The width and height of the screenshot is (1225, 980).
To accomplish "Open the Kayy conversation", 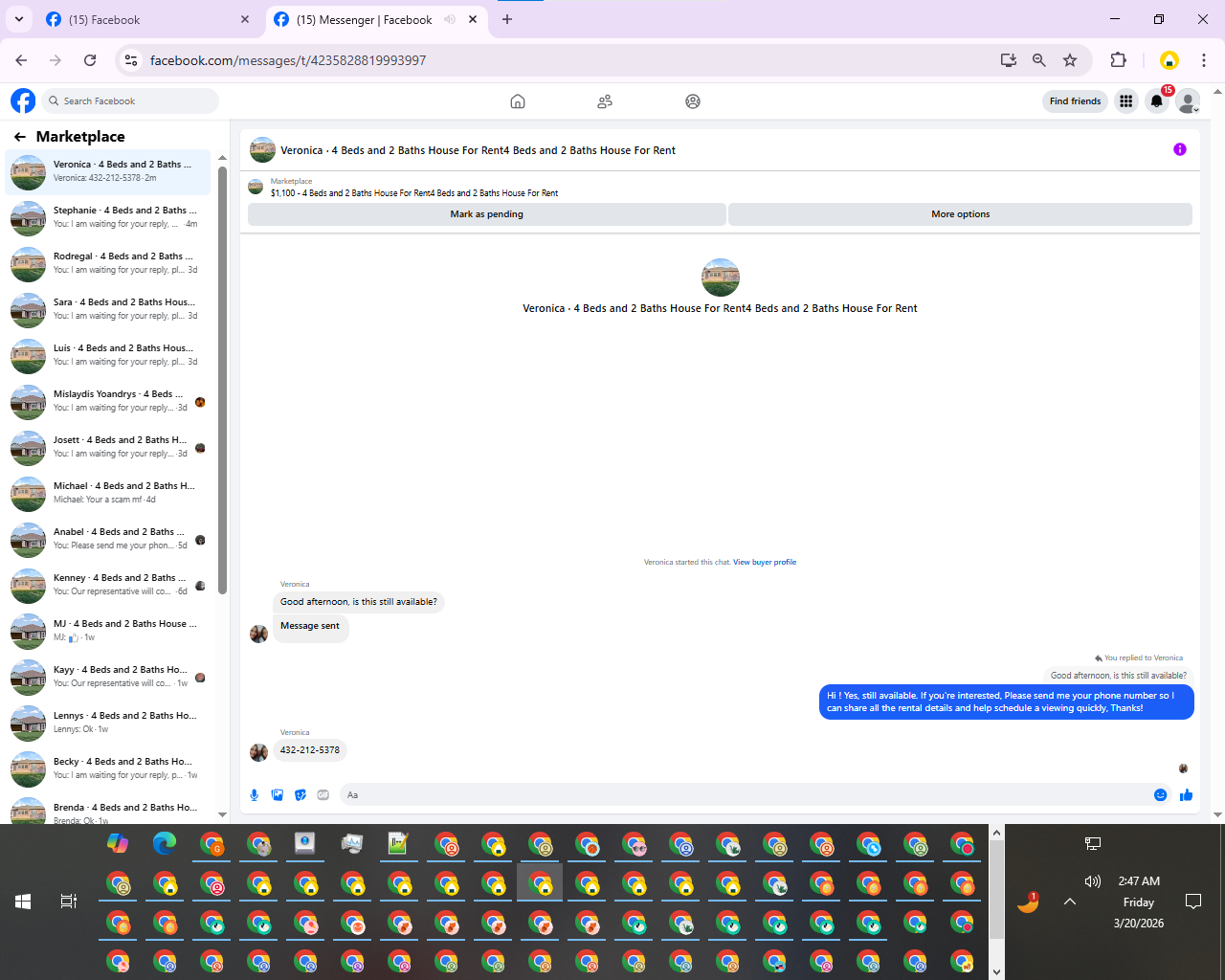I will (108, 678).
